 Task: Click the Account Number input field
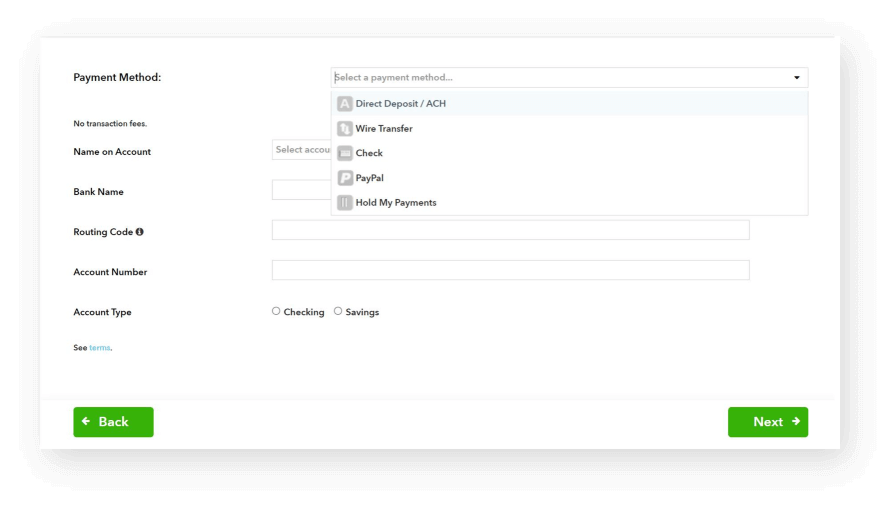[x=510, y=270]
